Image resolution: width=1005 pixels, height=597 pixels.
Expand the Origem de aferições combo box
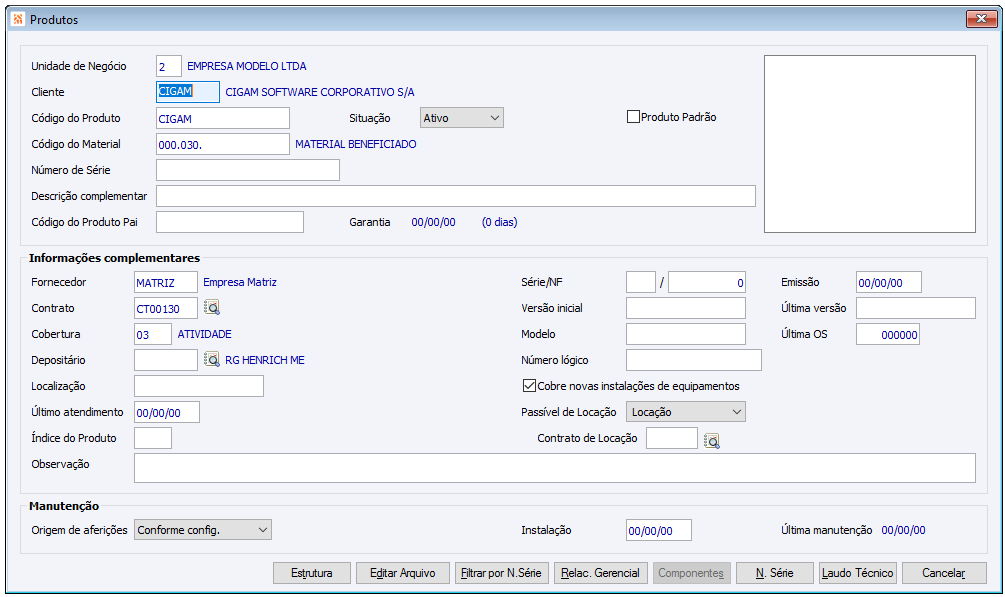(203, 530)
